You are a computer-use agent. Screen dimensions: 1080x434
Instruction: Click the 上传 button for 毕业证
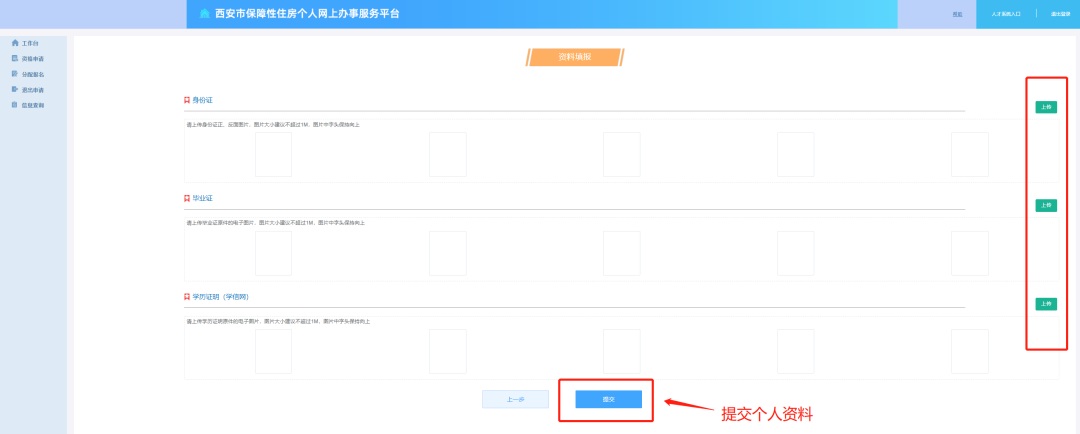tap(1046, 205)
